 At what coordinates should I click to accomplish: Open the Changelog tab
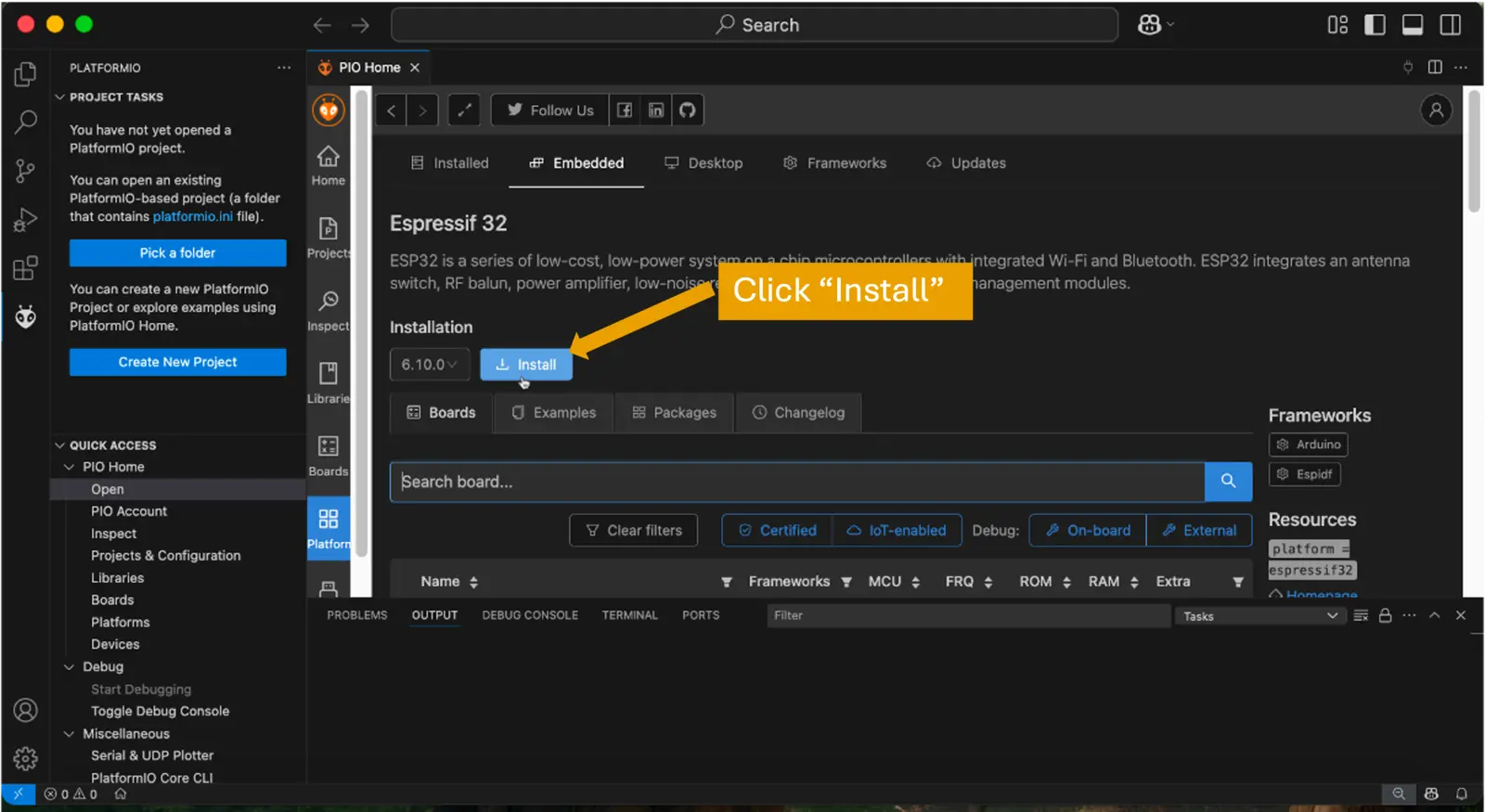click(x=798, y=413)
